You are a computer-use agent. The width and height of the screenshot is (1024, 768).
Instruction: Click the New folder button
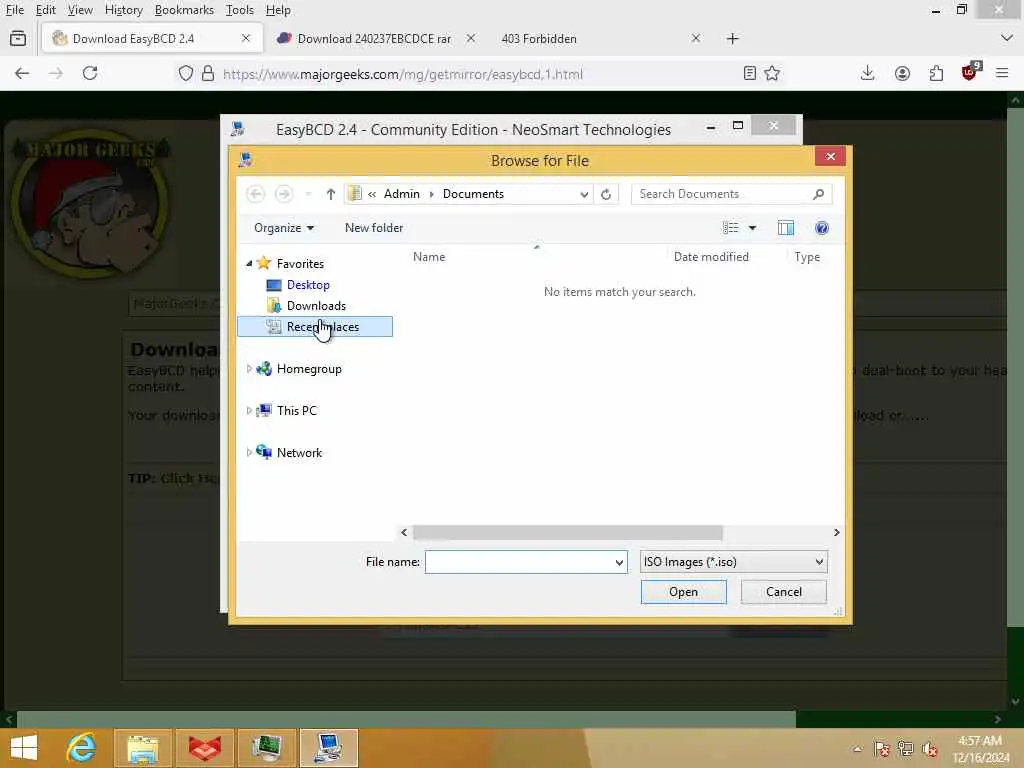(x=374, y=228)
